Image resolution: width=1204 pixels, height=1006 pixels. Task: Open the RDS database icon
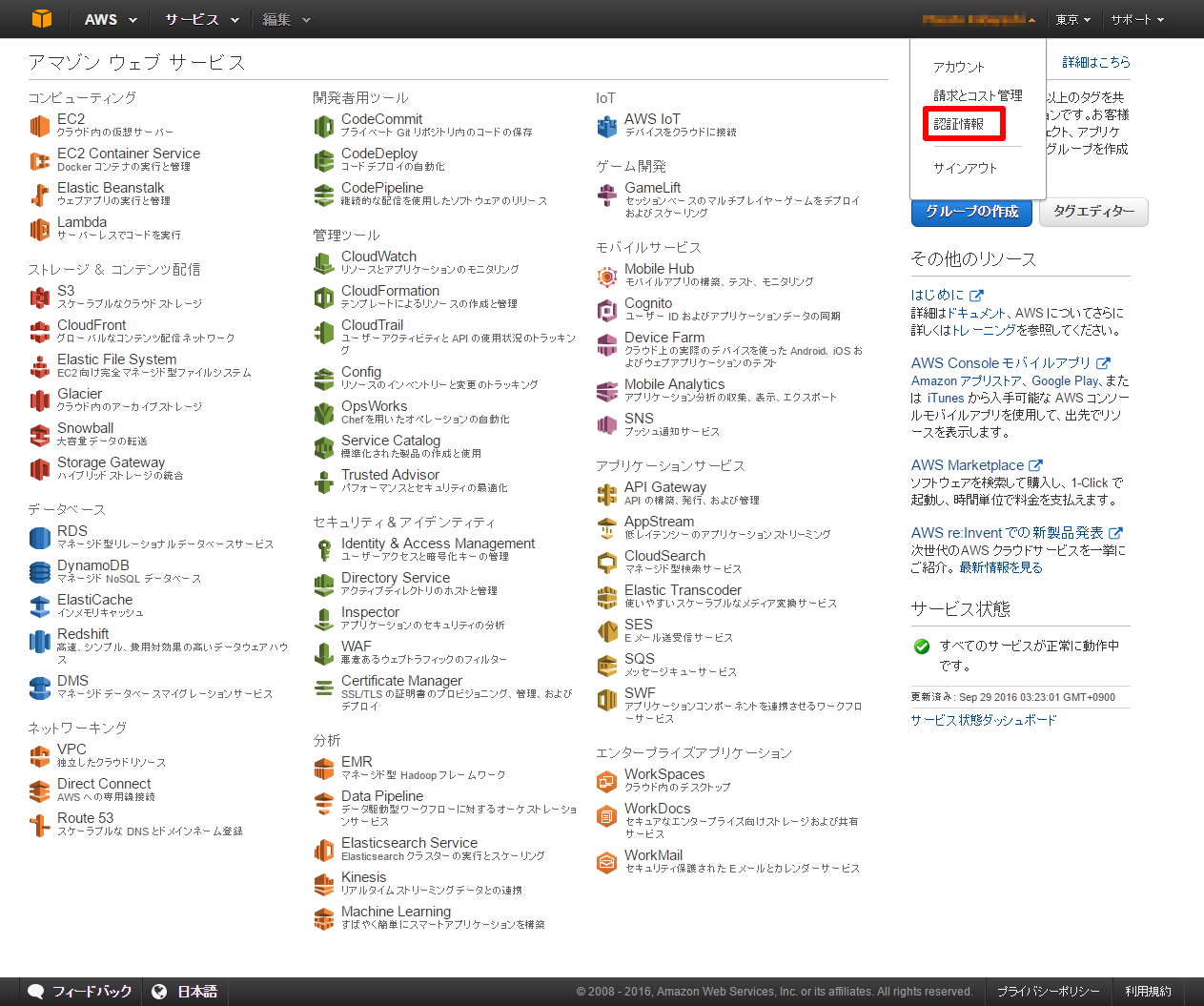pos(39,538)
